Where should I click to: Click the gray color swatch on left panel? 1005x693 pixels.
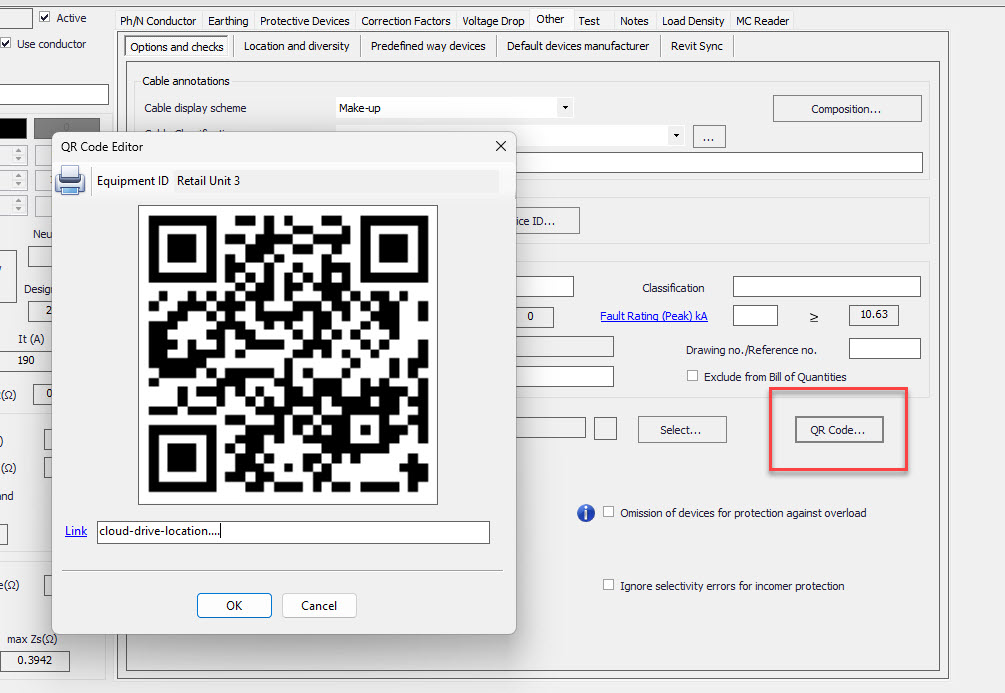click(67, 127)
